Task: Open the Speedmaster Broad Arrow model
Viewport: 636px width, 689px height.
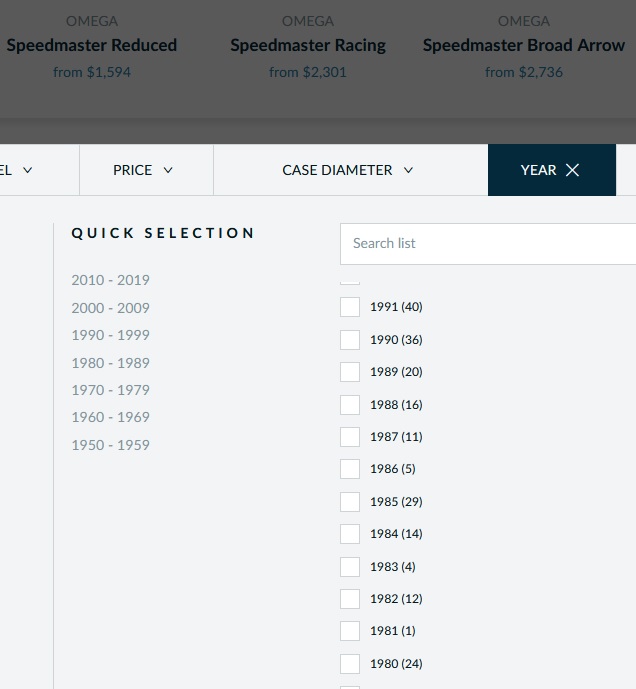Action: tap(524, 45)
